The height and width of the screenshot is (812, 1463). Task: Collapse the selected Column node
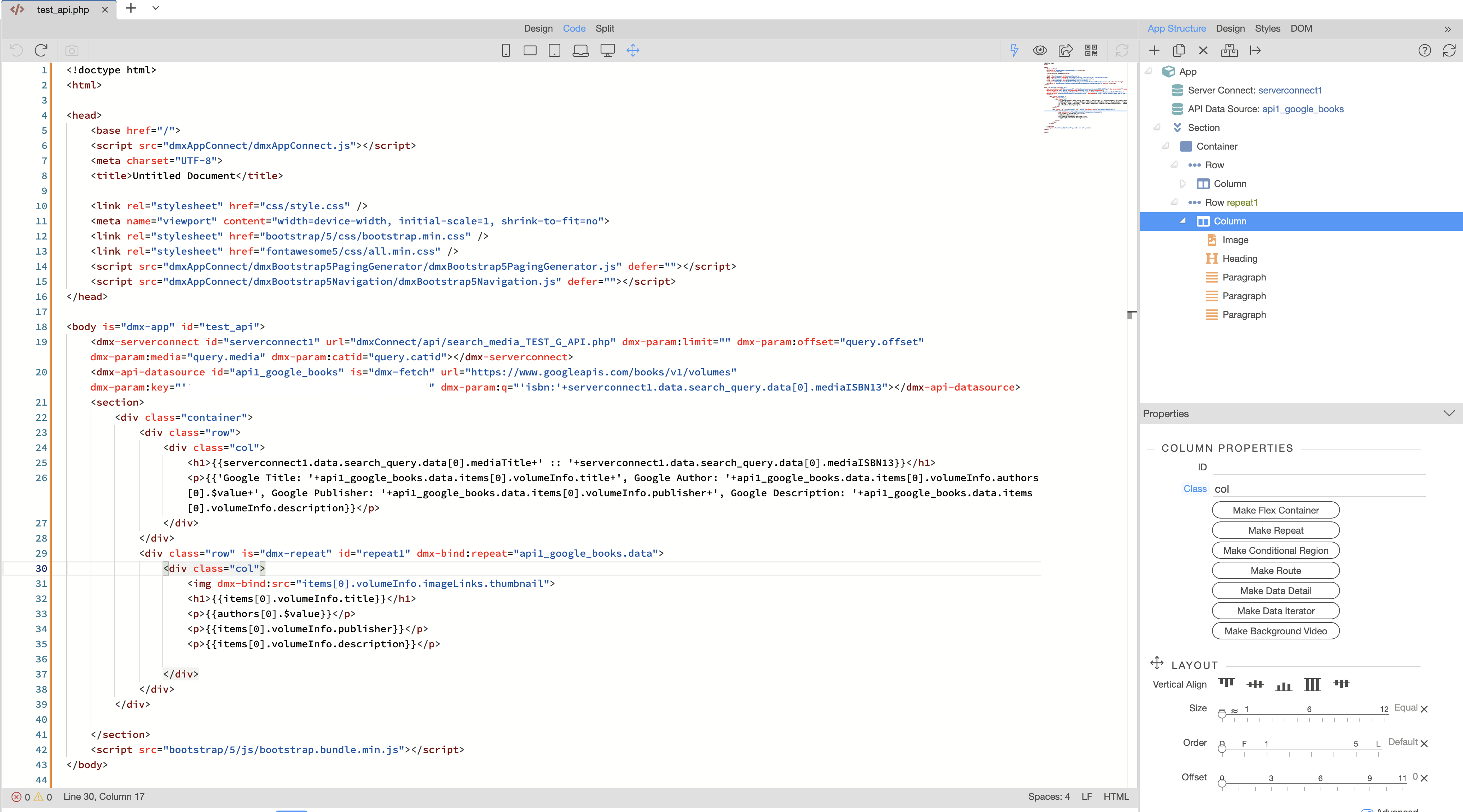point(1183,221)
